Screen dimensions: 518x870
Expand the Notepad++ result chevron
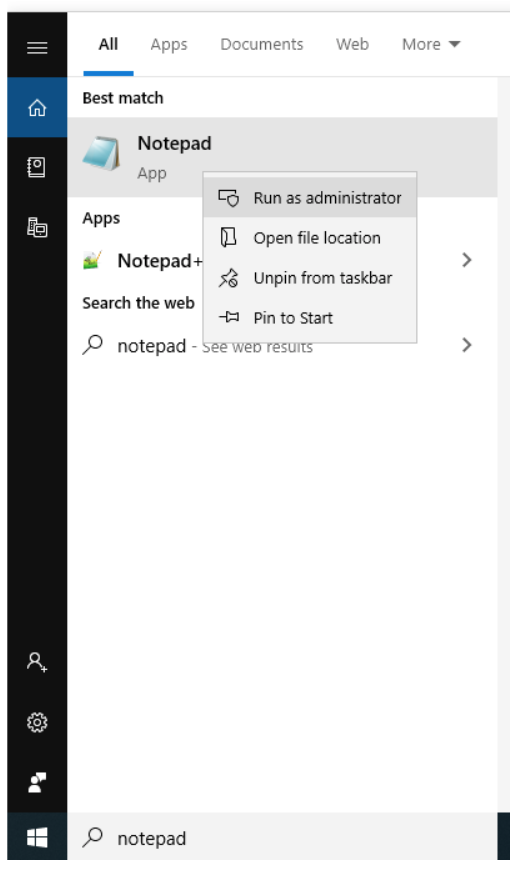point(467,260)
